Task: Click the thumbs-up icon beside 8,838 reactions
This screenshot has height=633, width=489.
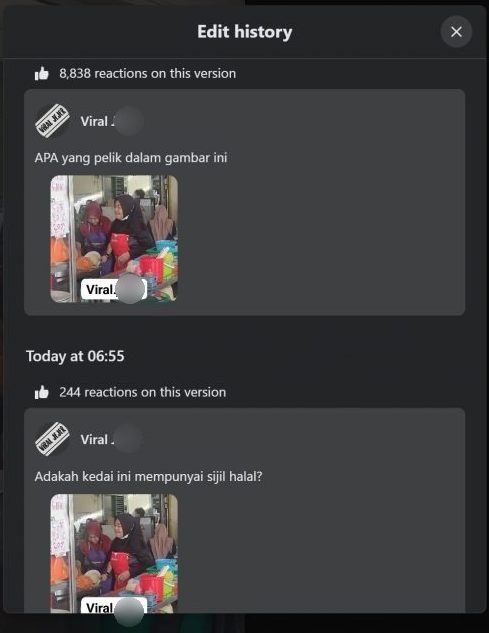Action: [x=42, y=73]
